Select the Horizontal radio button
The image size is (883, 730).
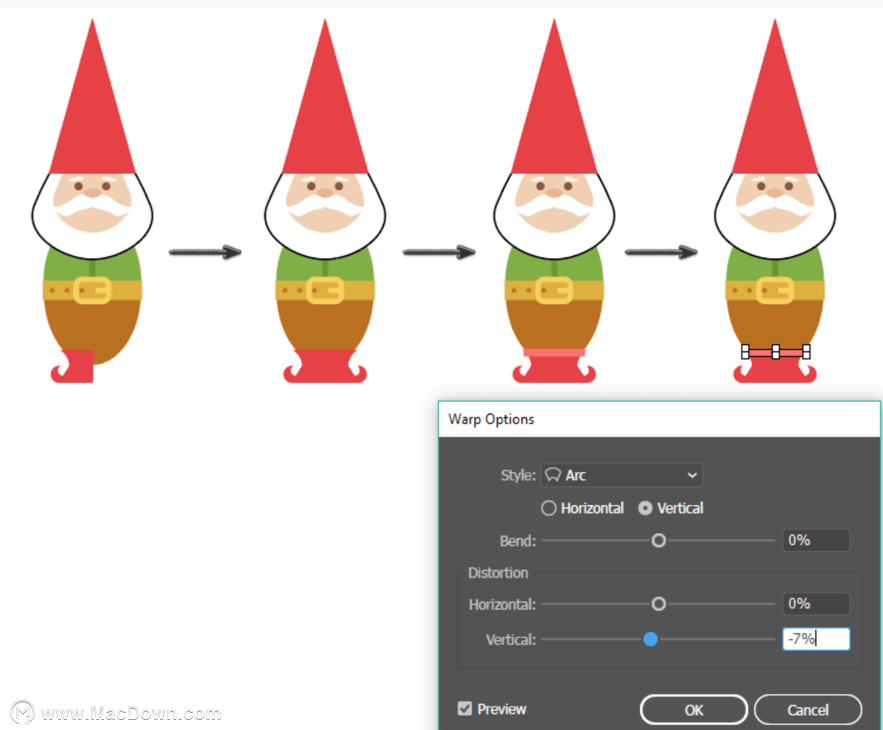click(x=548, y=508)
